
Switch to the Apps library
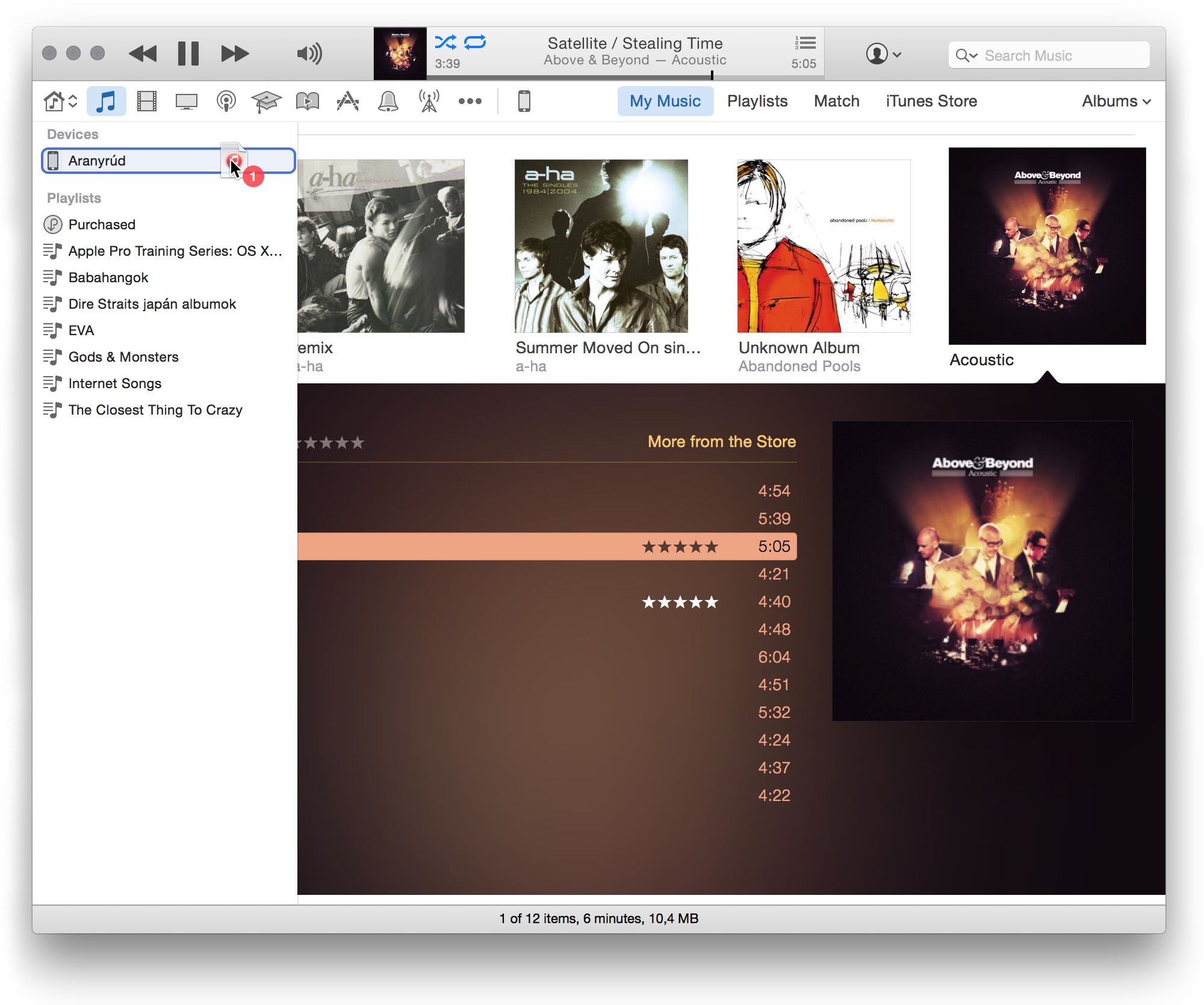coord(348,101)
